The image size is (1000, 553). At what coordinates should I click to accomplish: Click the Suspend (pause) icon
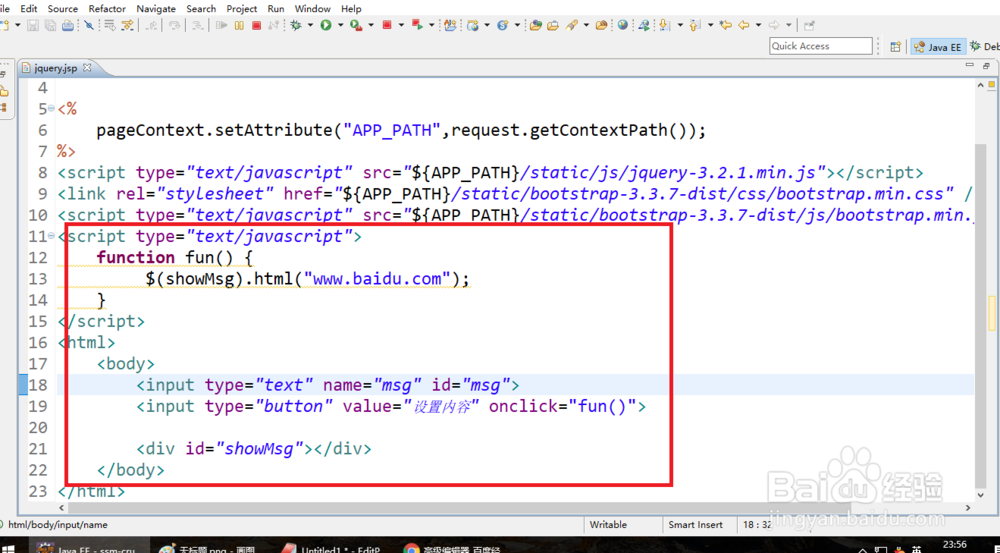(239, 26)
